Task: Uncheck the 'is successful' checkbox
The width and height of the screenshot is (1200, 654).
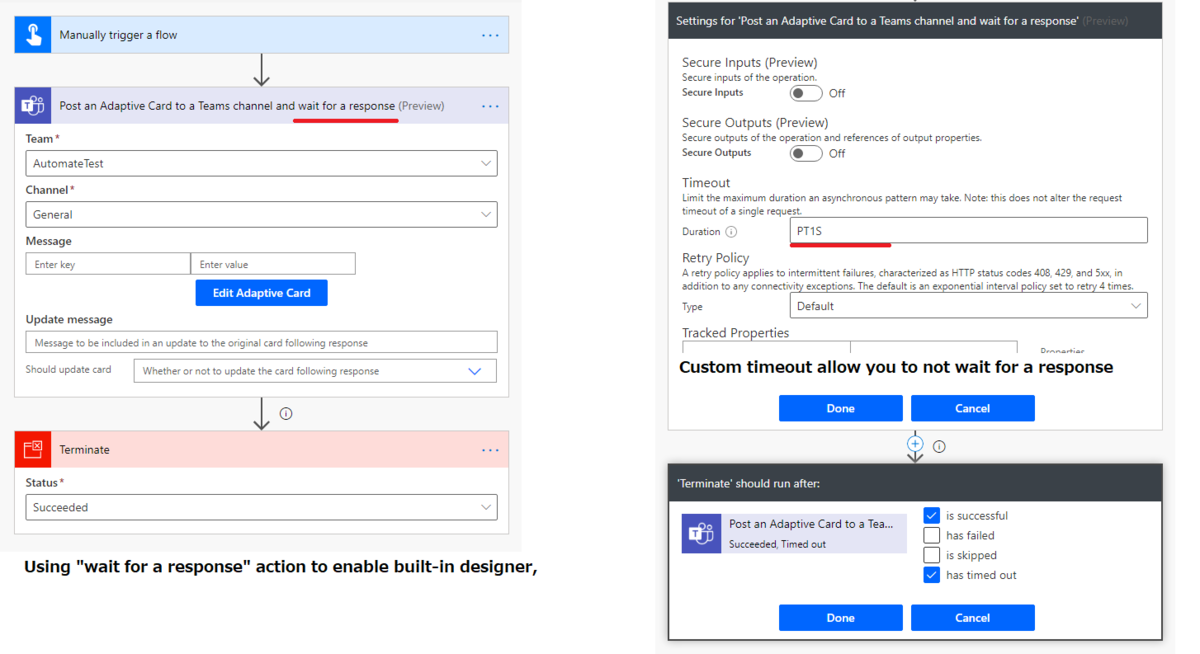Action: point(931,515)
